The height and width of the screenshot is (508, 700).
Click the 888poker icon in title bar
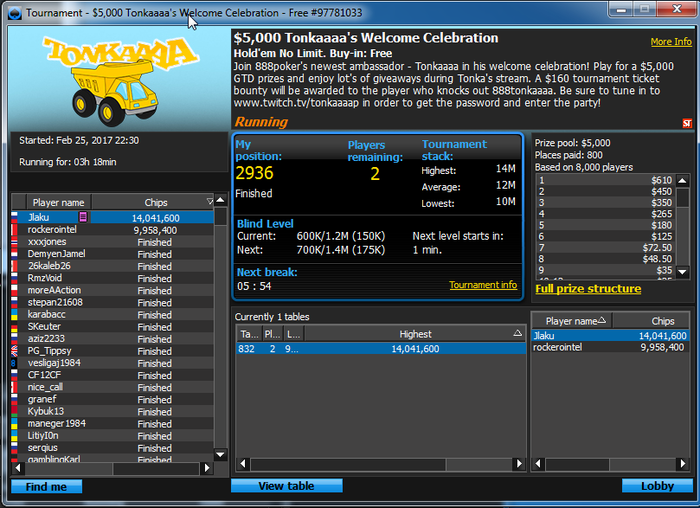click(15, 13)
